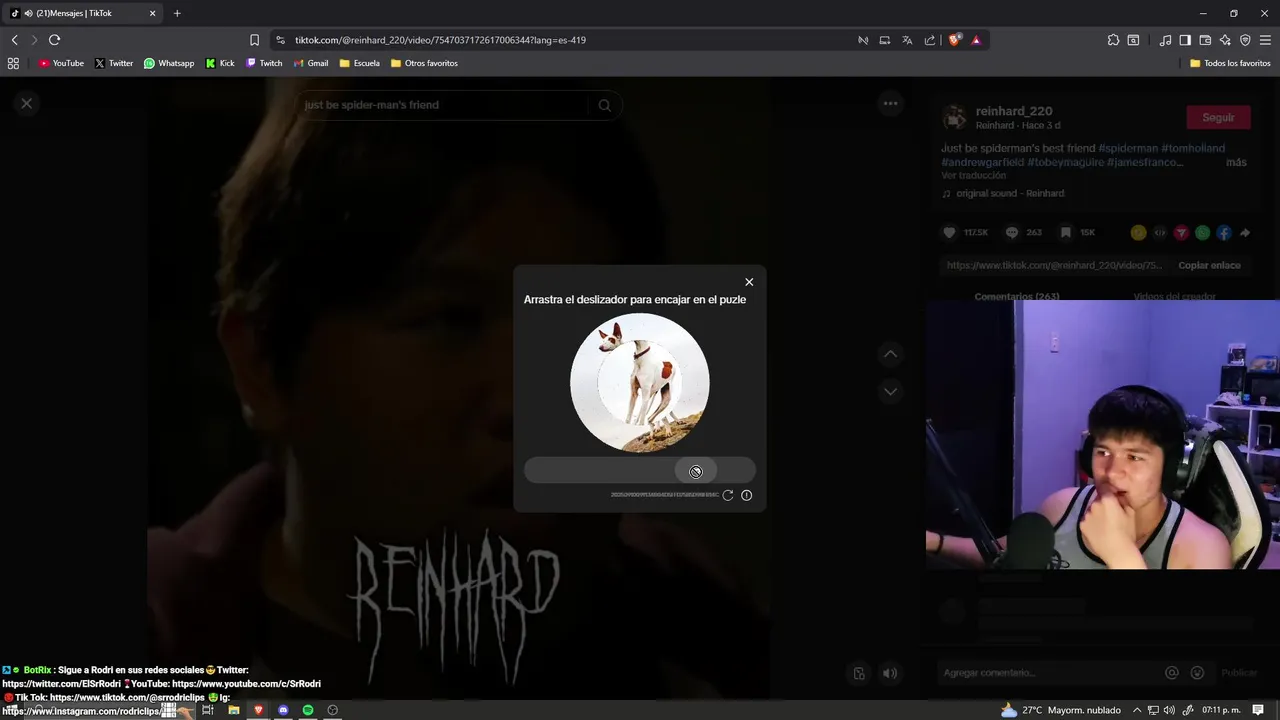Open the playlist music note icon

click(1165, 40)
